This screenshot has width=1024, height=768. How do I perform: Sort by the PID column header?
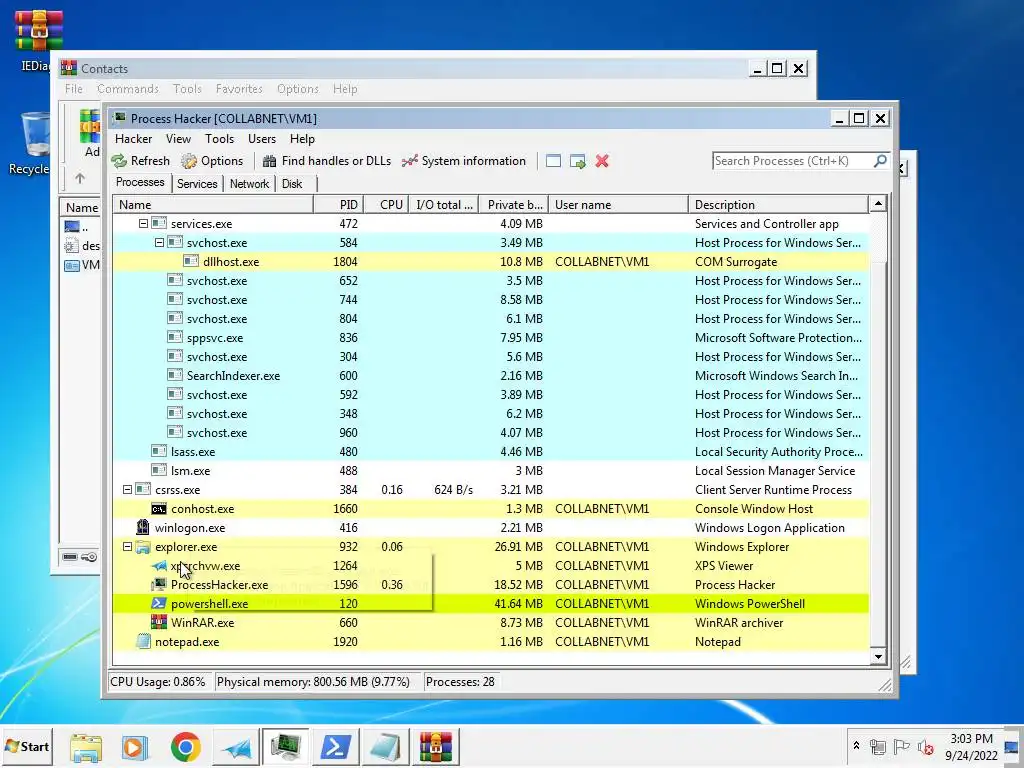pyautogui.click(x=338, y=204)
